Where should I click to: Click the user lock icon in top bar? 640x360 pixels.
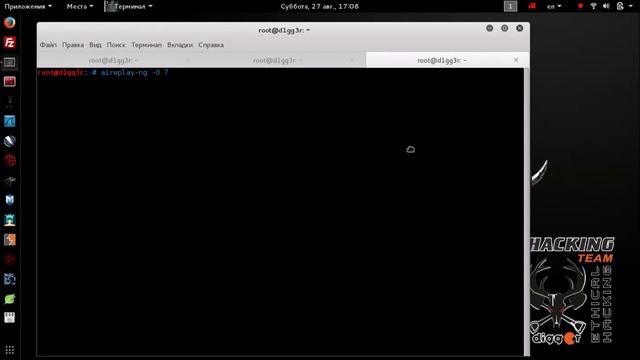tap(620, 6)
